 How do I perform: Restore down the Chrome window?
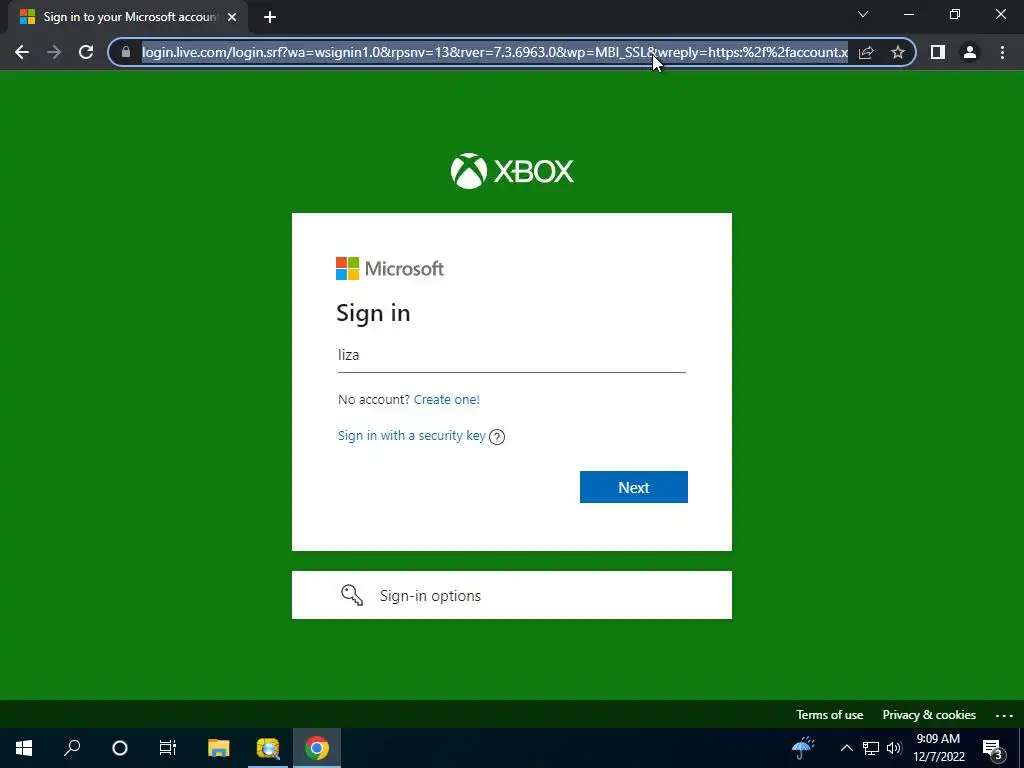coord(955,14)
